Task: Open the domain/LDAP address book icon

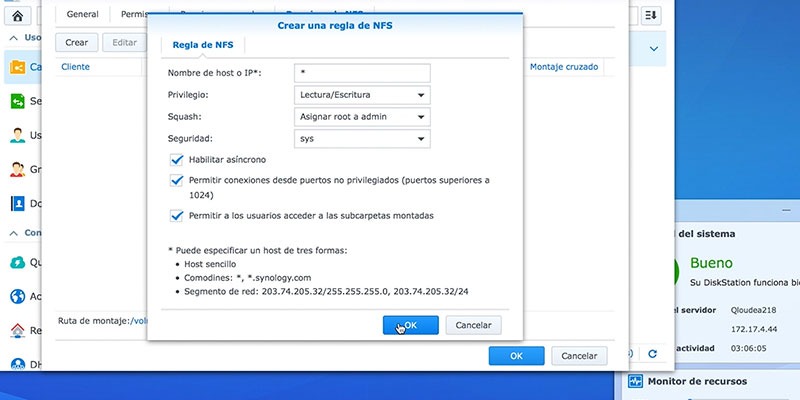Action: [17, 204]
